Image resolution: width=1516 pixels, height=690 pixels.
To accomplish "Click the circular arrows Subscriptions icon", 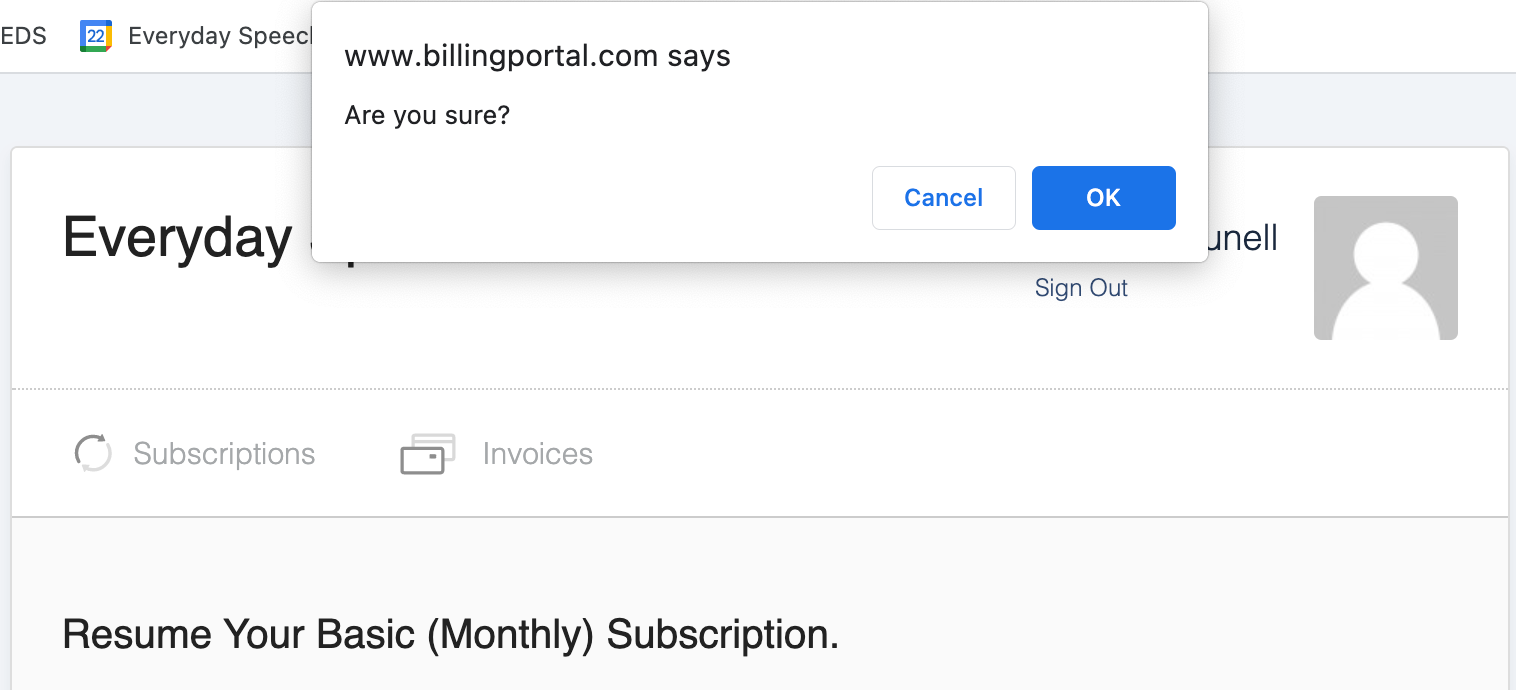I will 93,453.
